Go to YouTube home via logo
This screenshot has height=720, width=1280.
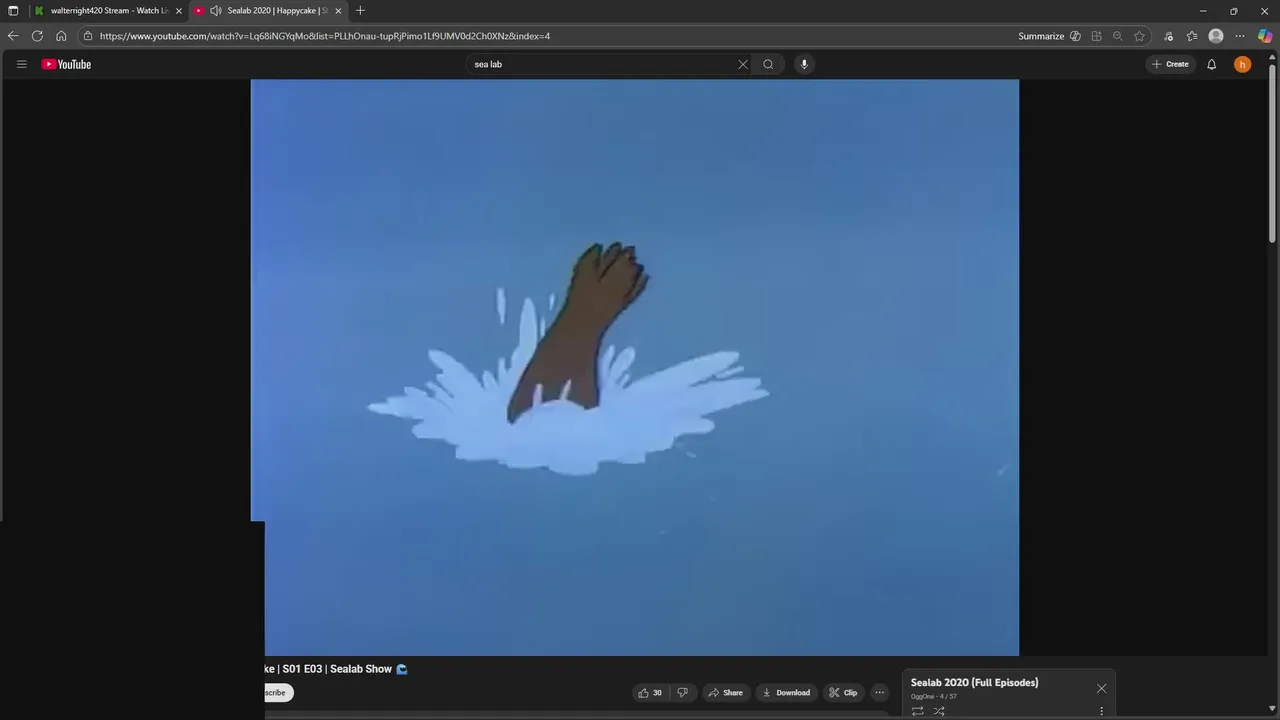point(66,64)
